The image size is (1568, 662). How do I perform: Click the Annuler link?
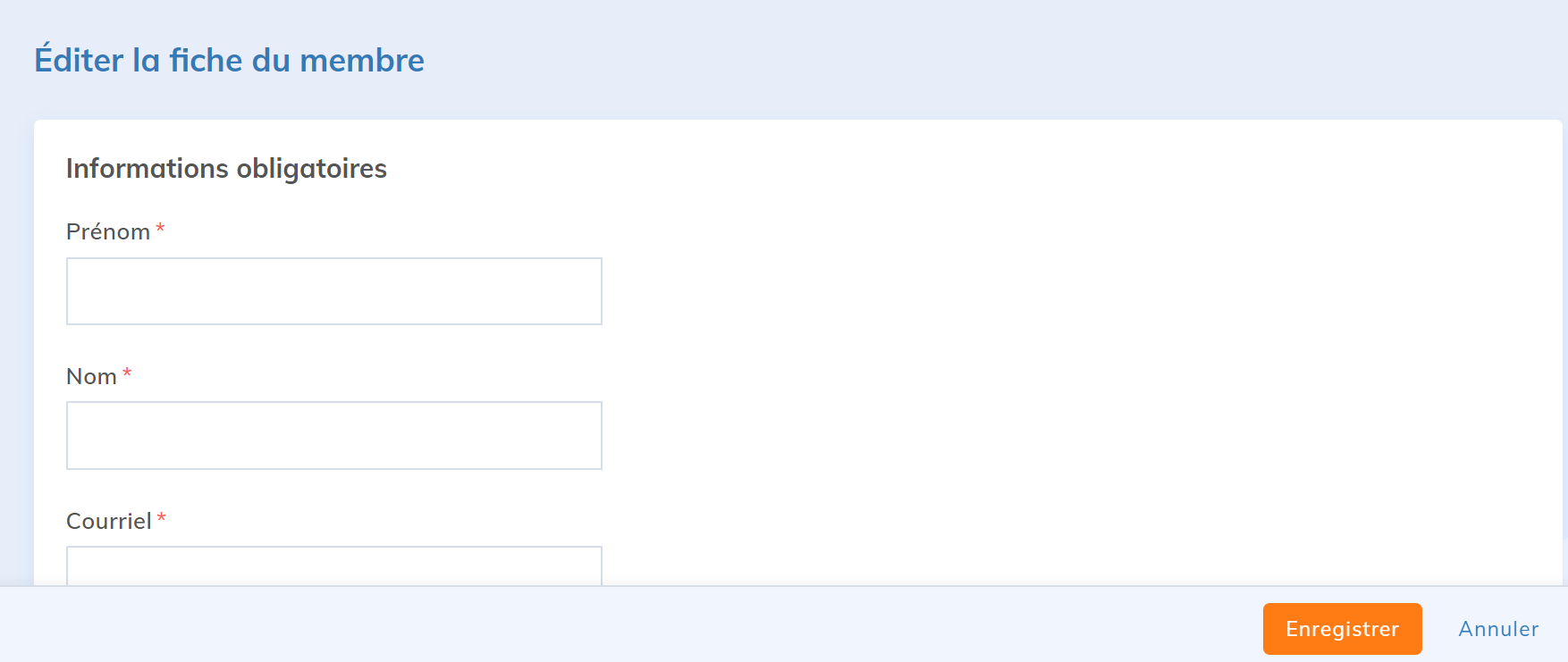pos(1498,629)
